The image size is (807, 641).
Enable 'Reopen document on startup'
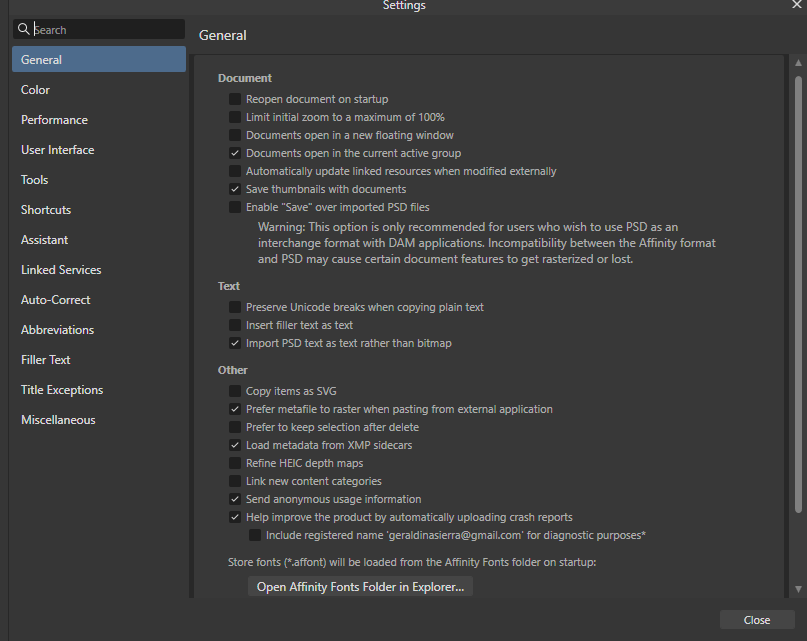[x=235, y=99]
